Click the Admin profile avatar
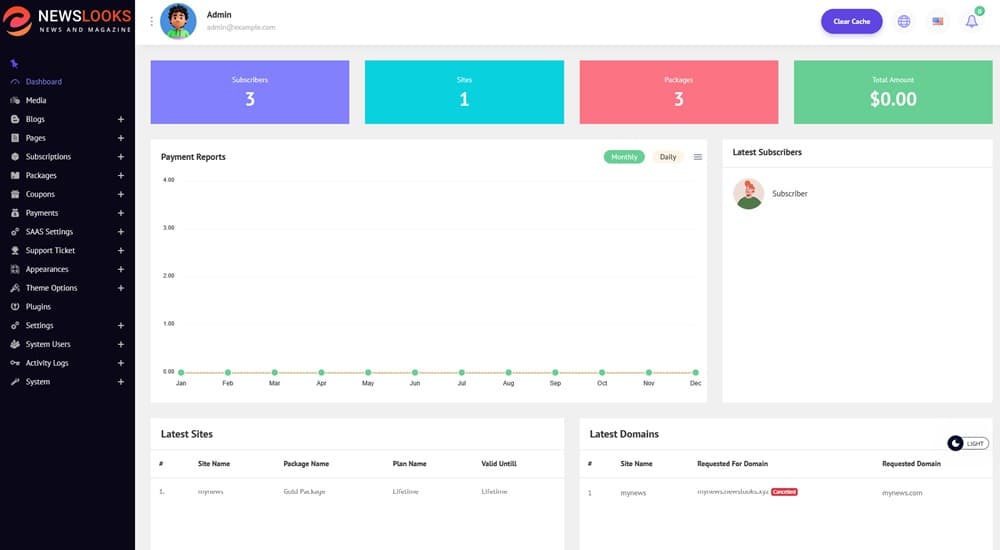 (x=178, y=21)
